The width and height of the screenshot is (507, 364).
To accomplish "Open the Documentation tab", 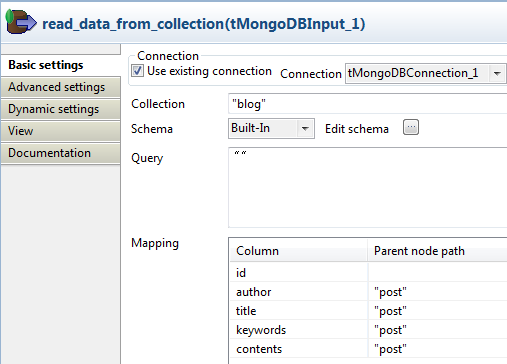I will point(60,153).
